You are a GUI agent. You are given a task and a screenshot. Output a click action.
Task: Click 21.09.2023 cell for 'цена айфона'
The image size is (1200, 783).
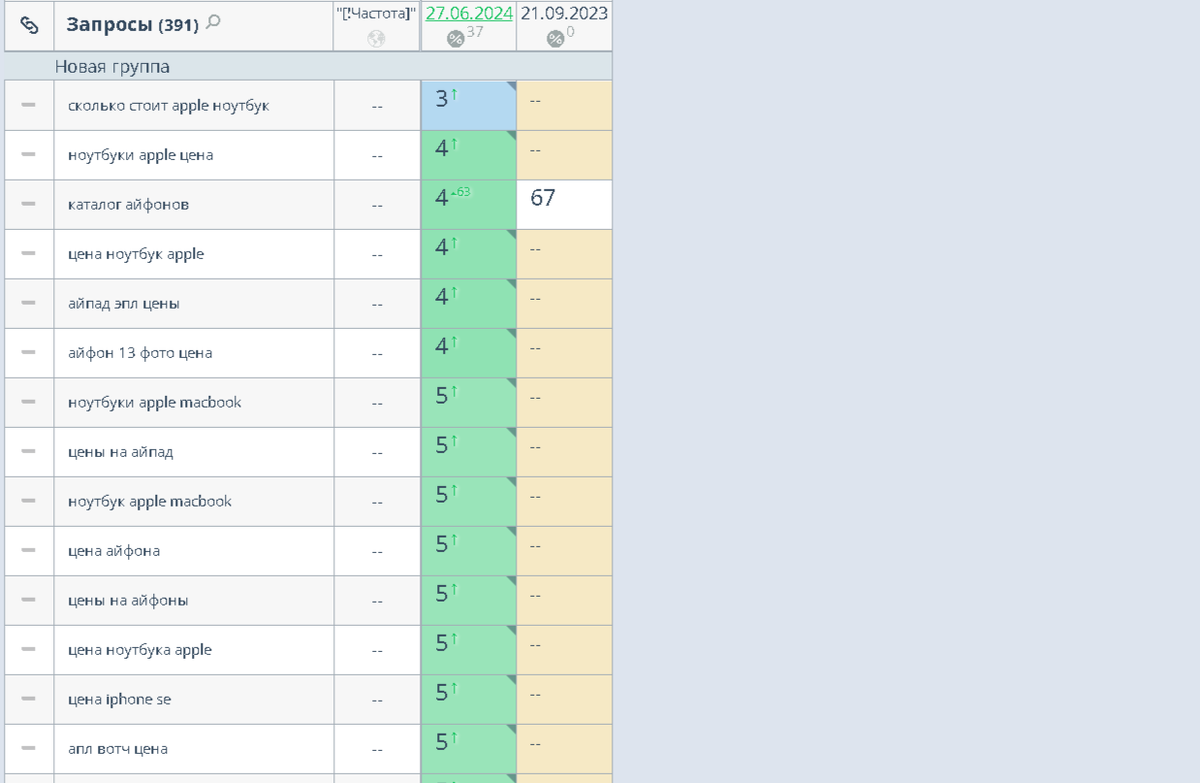point(564,551)
